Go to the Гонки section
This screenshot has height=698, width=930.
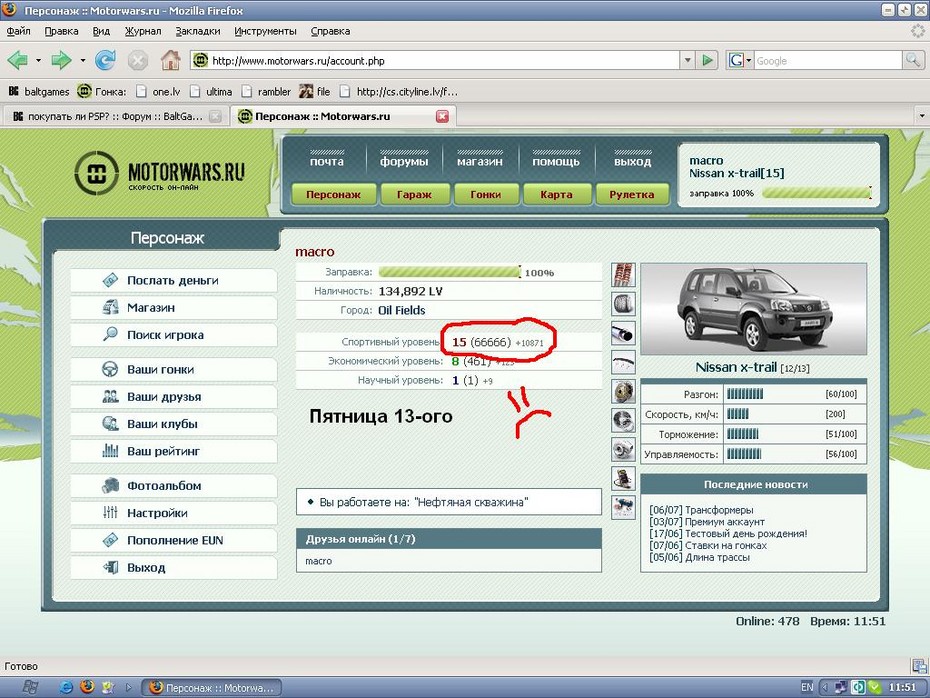(x=486, y=194)
